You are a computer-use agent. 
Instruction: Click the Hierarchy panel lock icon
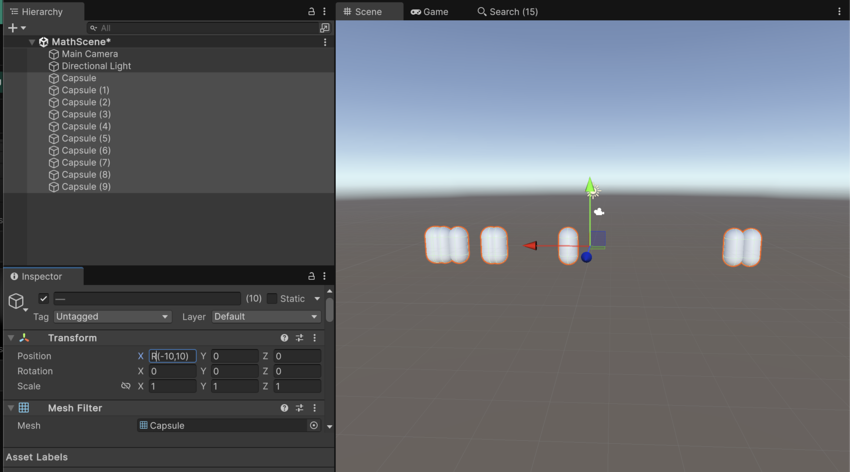click(311, 12)
